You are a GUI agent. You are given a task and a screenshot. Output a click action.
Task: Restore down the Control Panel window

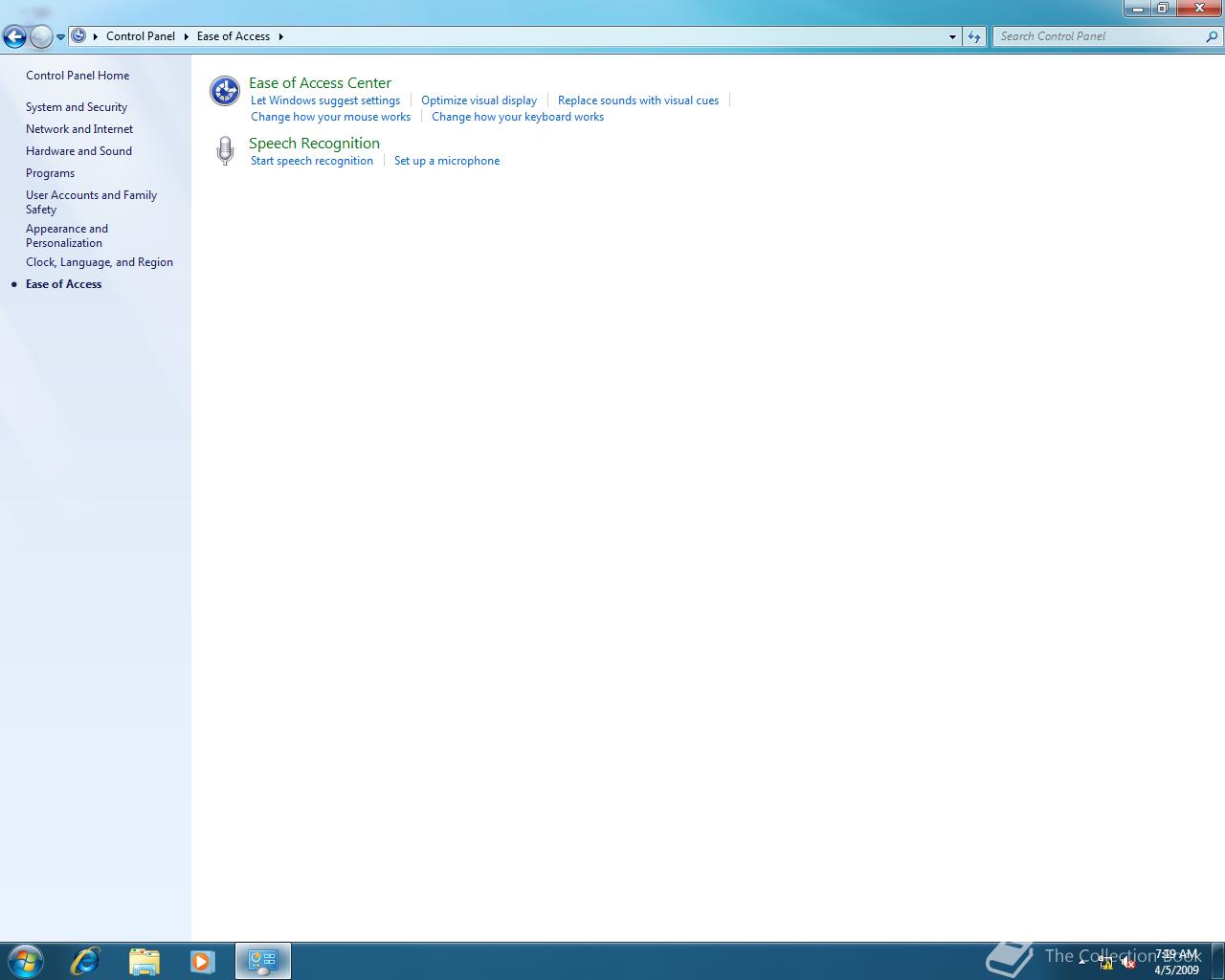tap(1162, 8)
